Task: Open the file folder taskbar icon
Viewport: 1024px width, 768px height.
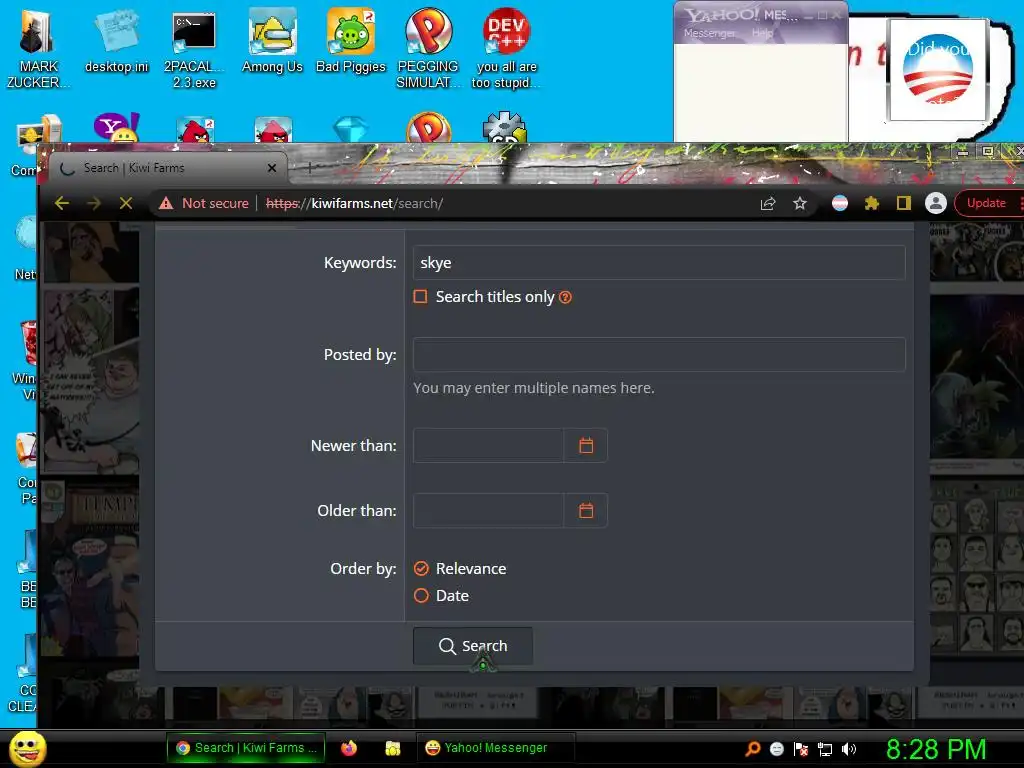Action: pyautogui.click(x=392, y=748)
